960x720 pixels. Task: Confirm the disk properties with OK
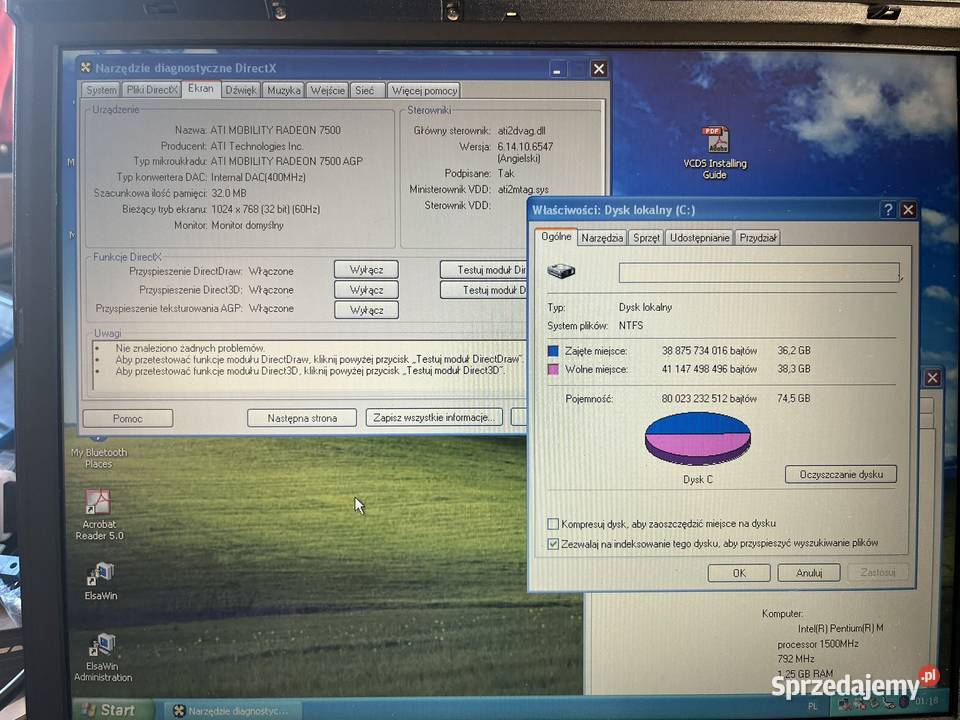pos(739,573)
